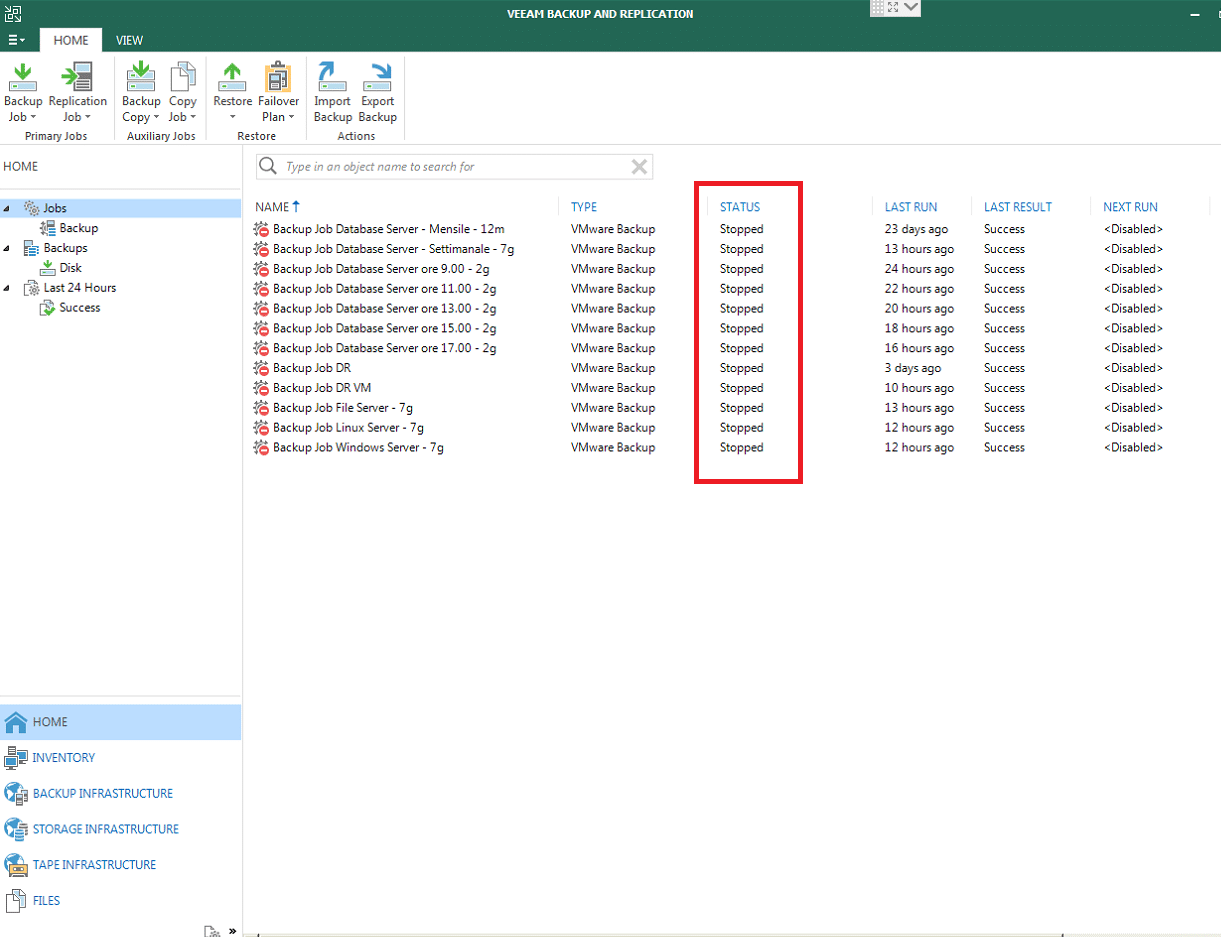This screenshot has height=937, width=1221.
Task: Sort by the LAST RUN column header
Action: (x=911, y=207)
